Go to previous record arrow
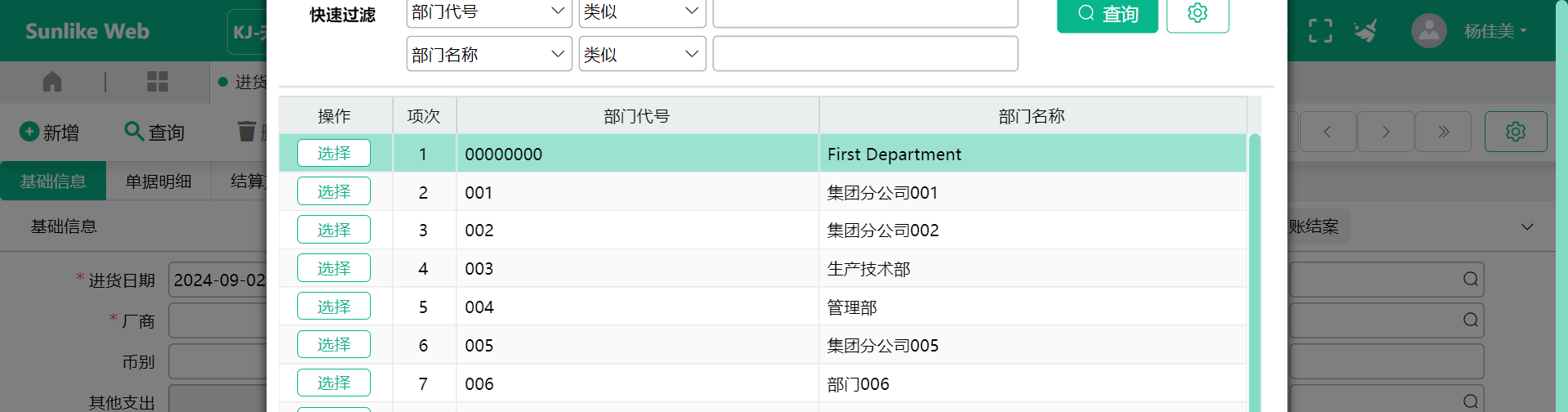 pos(1328,132)
